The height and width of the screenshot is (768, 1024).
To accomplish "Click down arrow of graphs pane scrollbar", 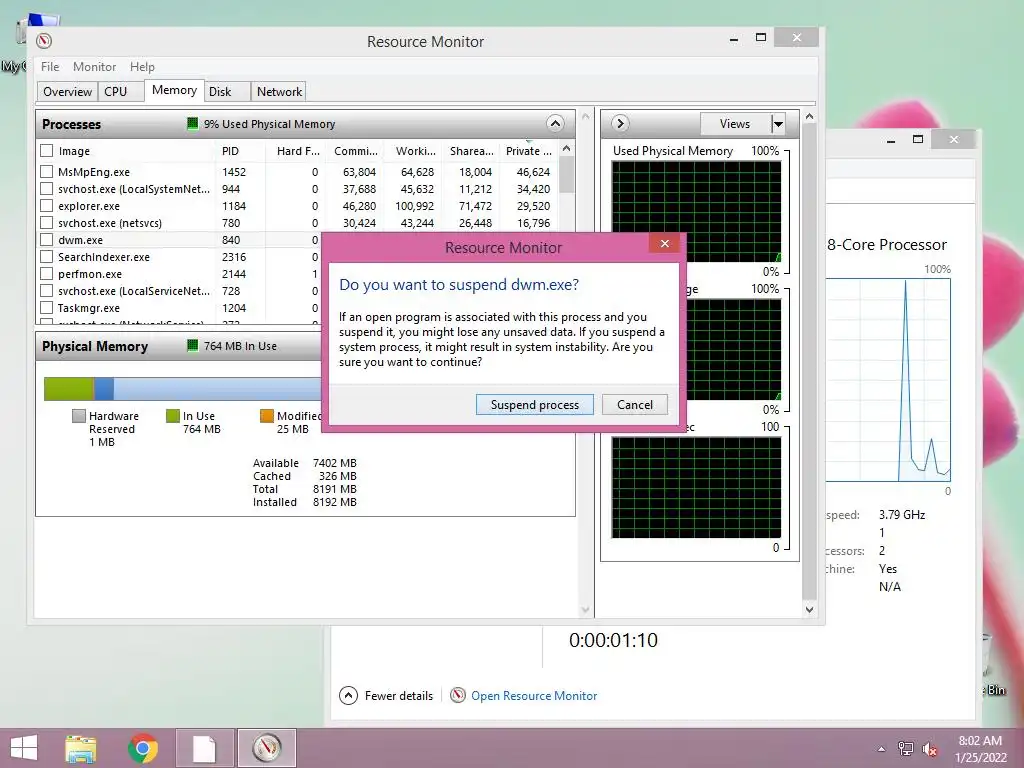I will click(x=809, y=609).
